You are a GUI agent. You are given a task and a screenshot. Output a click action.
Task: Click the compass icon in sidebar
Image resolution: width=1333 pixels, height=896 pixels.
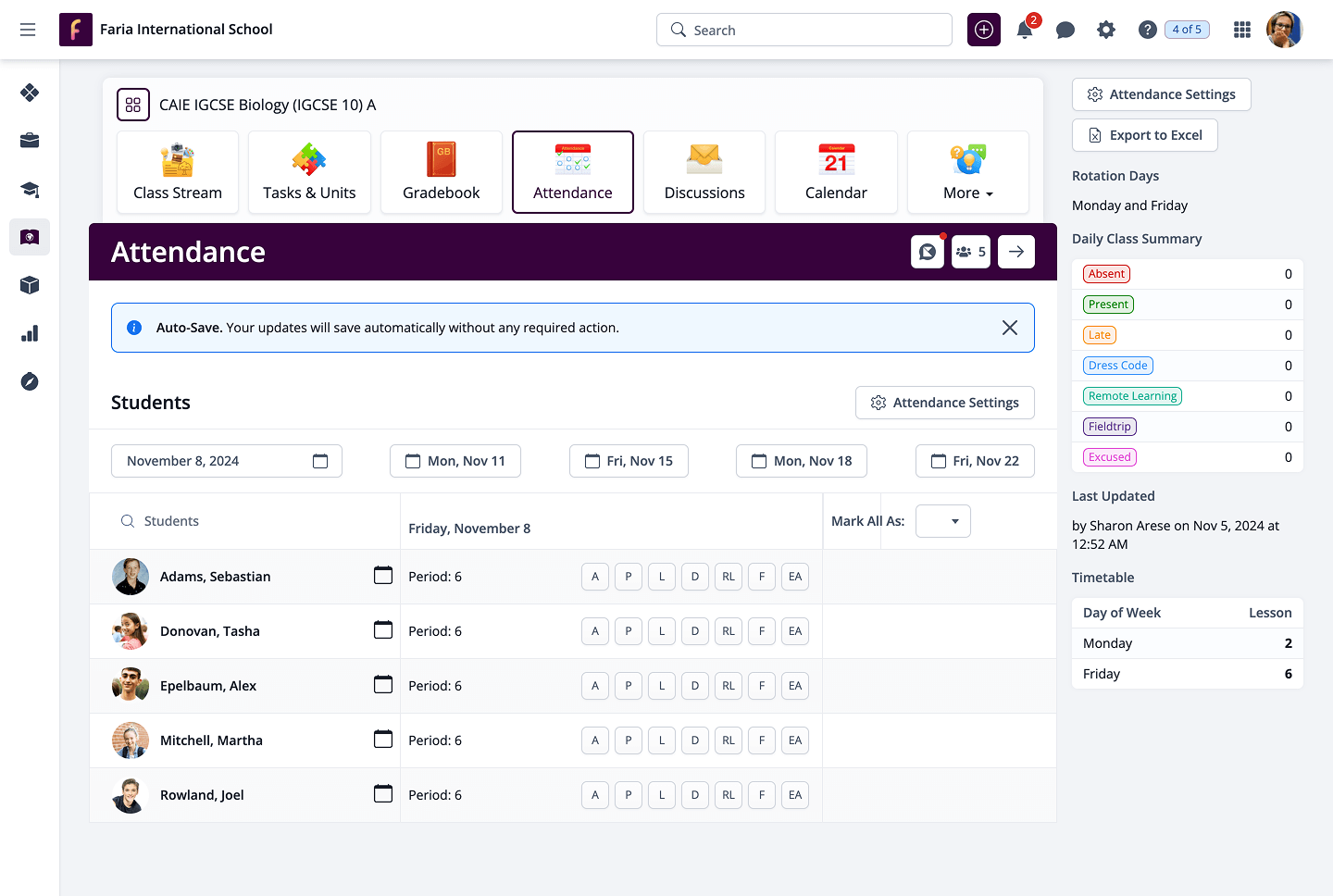click(x=30, y=382)
